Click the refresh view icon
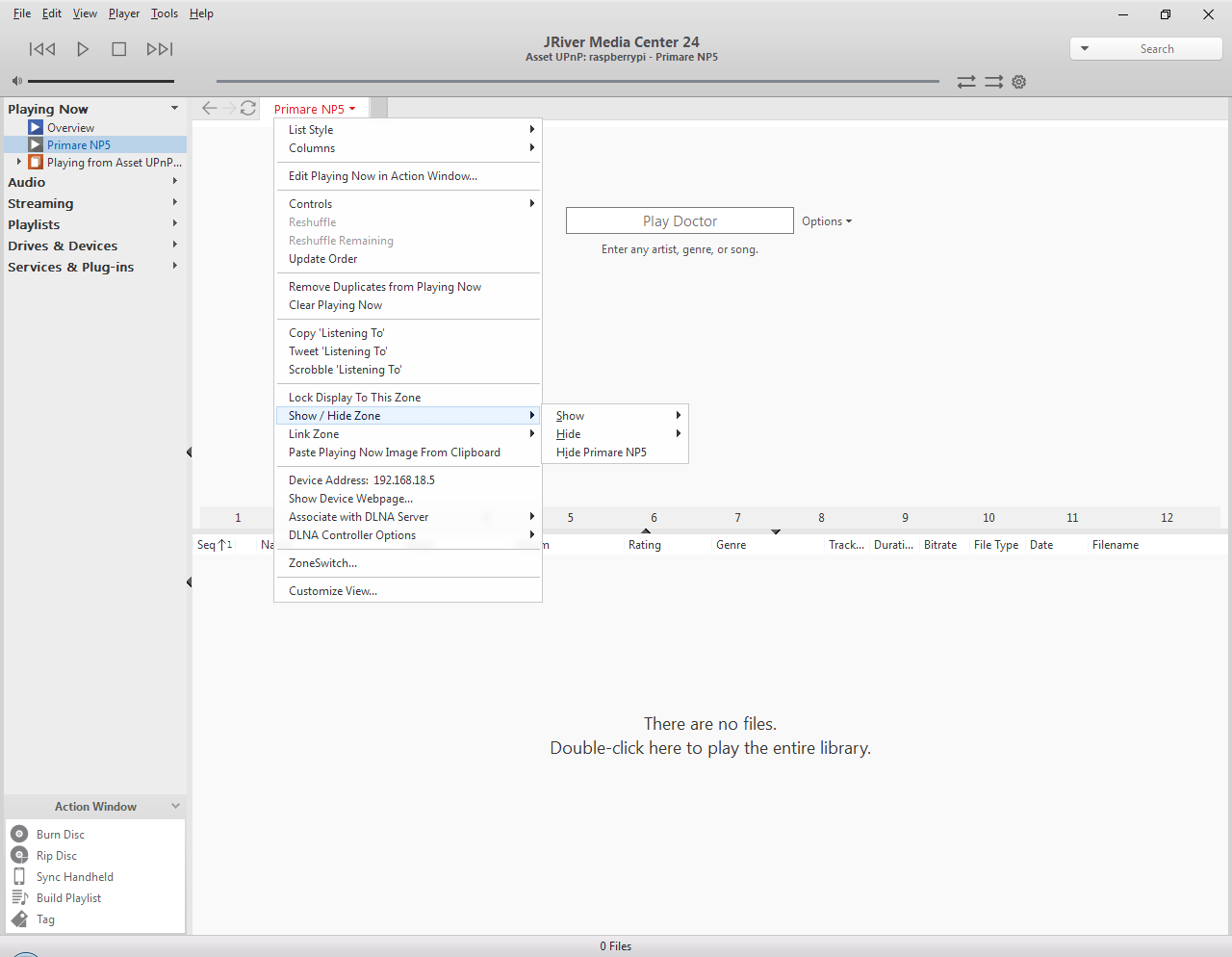1232x957 pixels. coord(248,108)
